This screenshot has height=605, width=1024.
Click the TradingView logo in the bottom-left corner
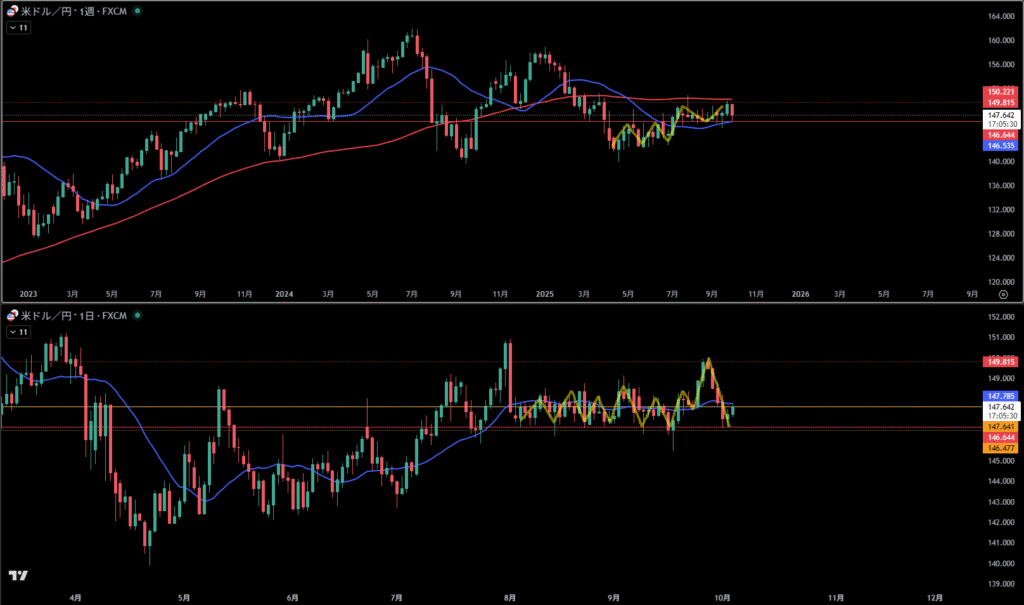click(x=17, y=576)
